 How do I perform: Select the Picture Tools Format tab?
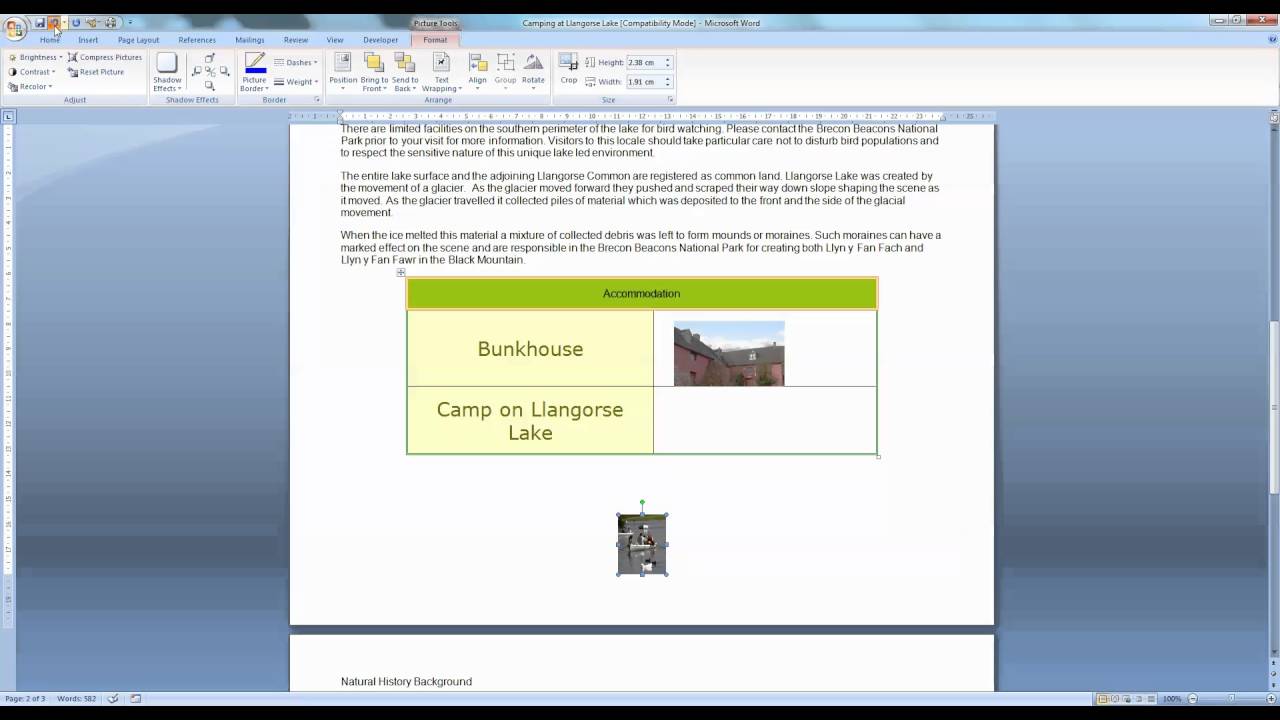[435, 40]
